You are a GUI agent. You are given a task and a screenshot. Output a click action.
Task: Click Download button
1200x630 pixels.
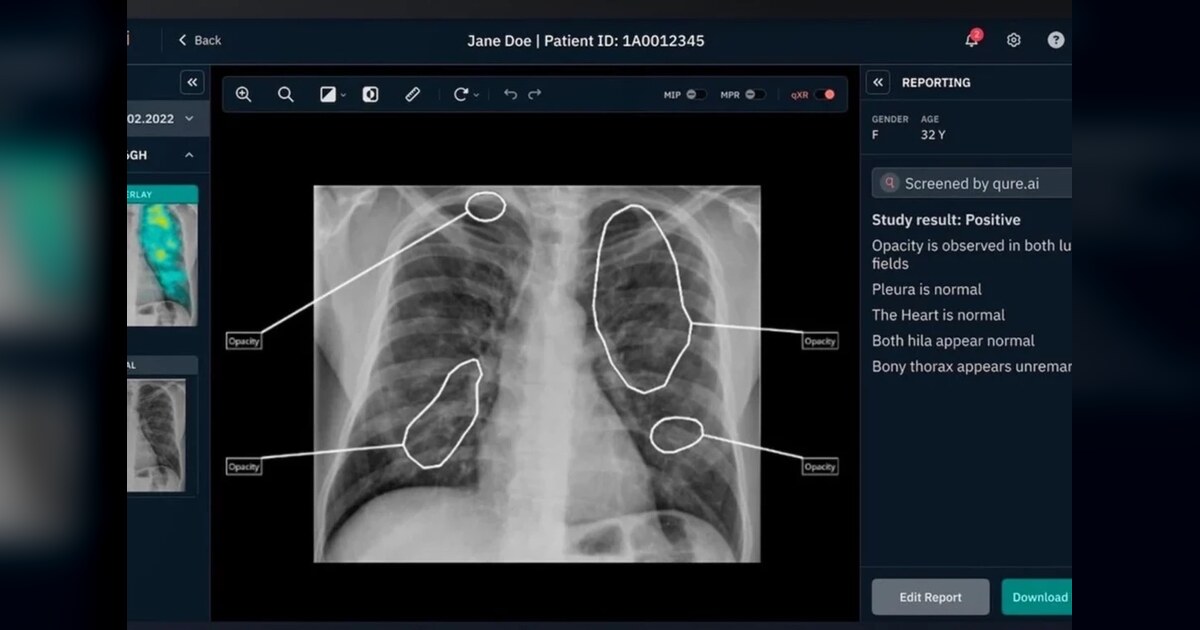pyautogui.click(x=1037, y=597)
